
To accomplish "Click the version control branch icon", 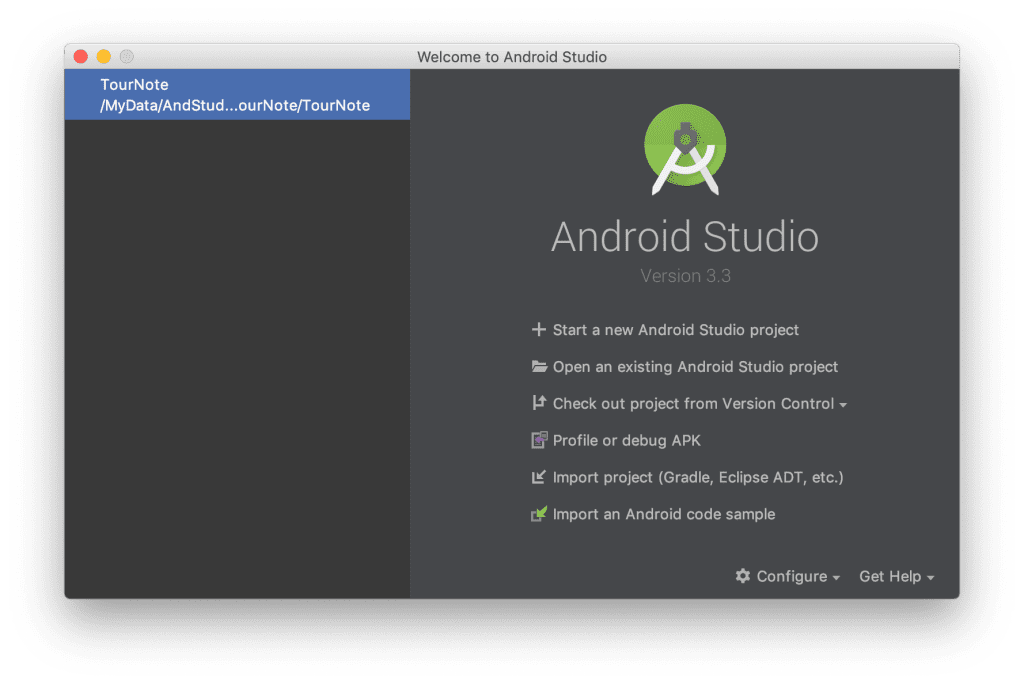I will 538,403.
